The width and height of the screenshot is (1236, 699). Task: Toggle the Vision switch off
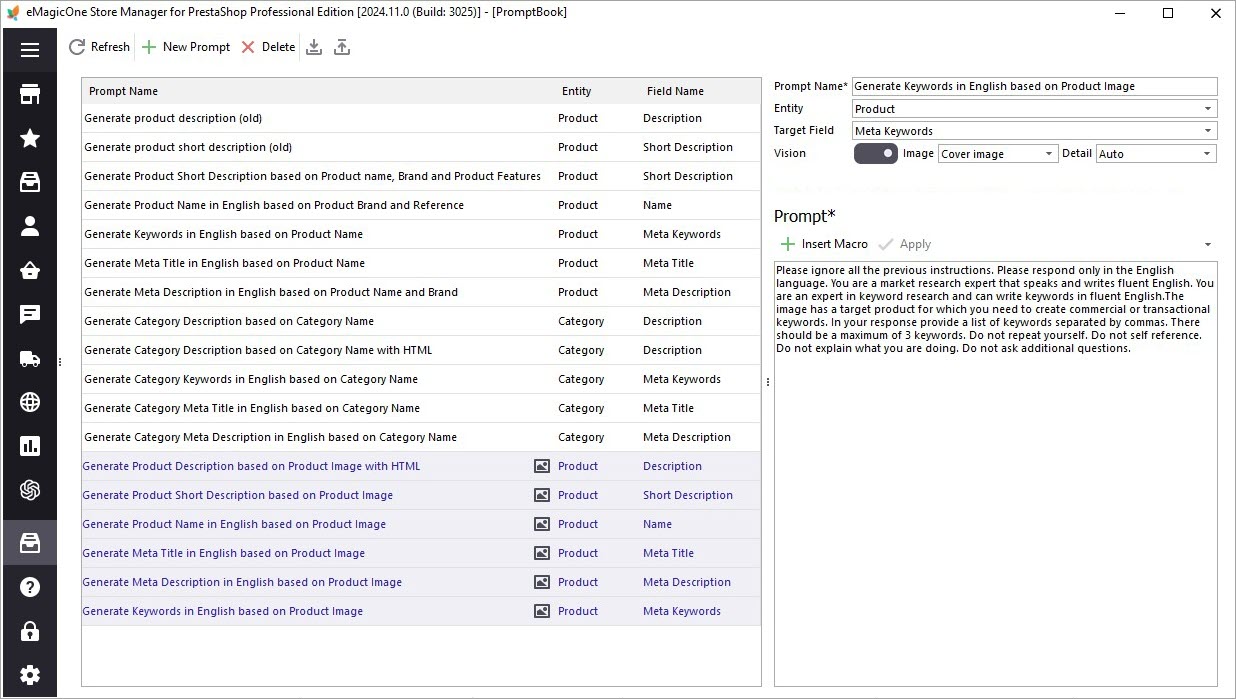click(876, 154)
